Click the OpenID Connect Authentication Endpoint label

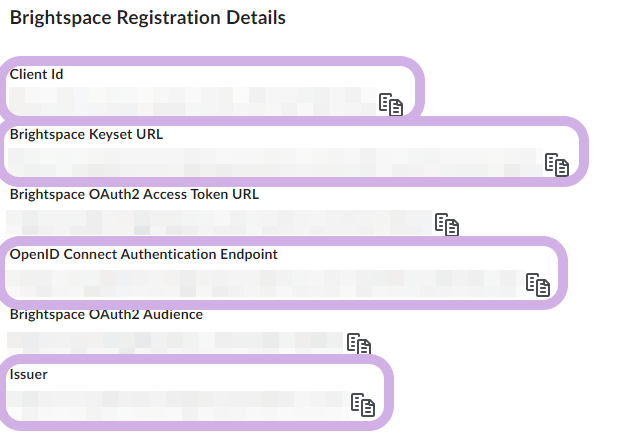[x=143, y=255]
